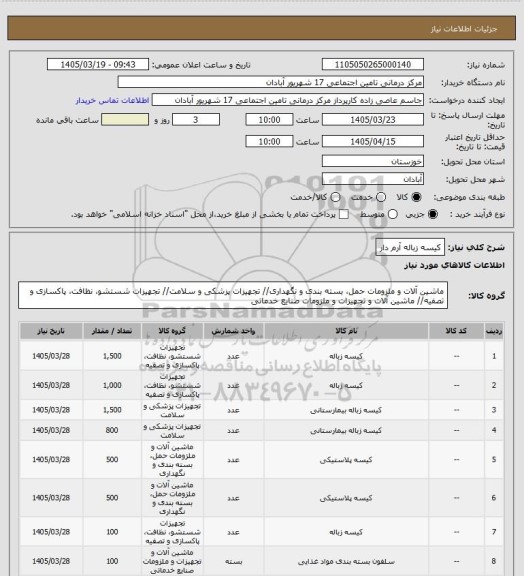524x576 pixels.
Task: Click the buyer organization name field
Action: [270, 82]
